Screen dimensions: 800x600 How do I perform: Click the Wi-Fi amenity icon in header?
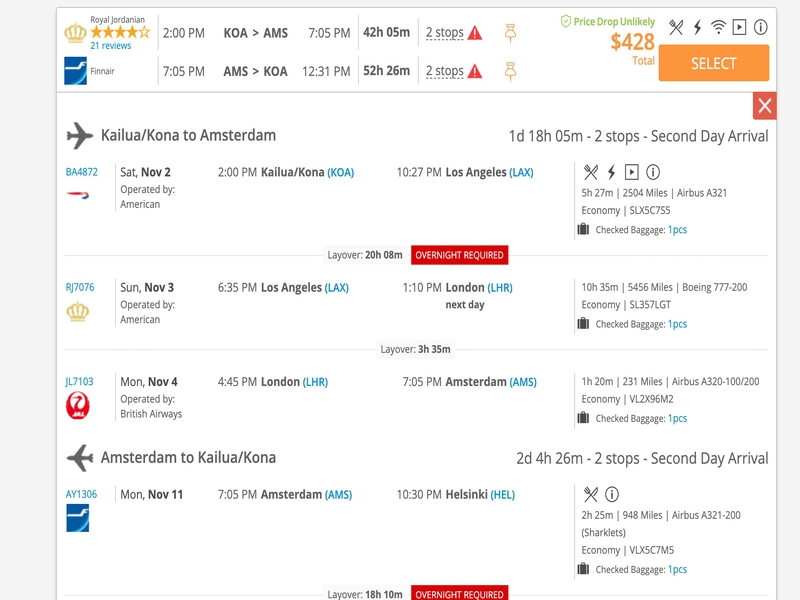click(718, 27)
